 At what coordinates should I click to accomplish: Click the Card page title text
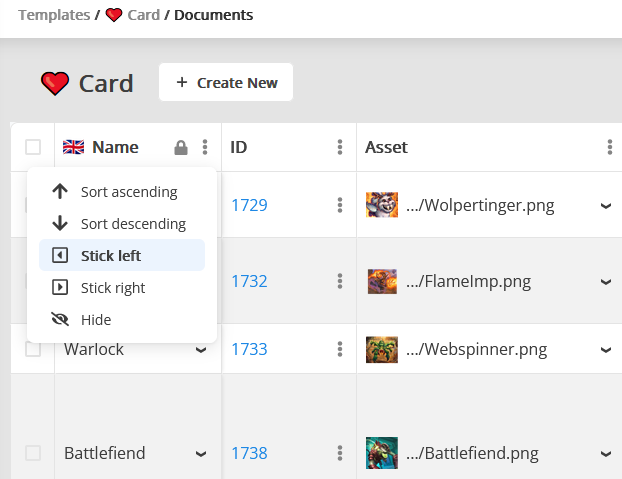[106, 84]
